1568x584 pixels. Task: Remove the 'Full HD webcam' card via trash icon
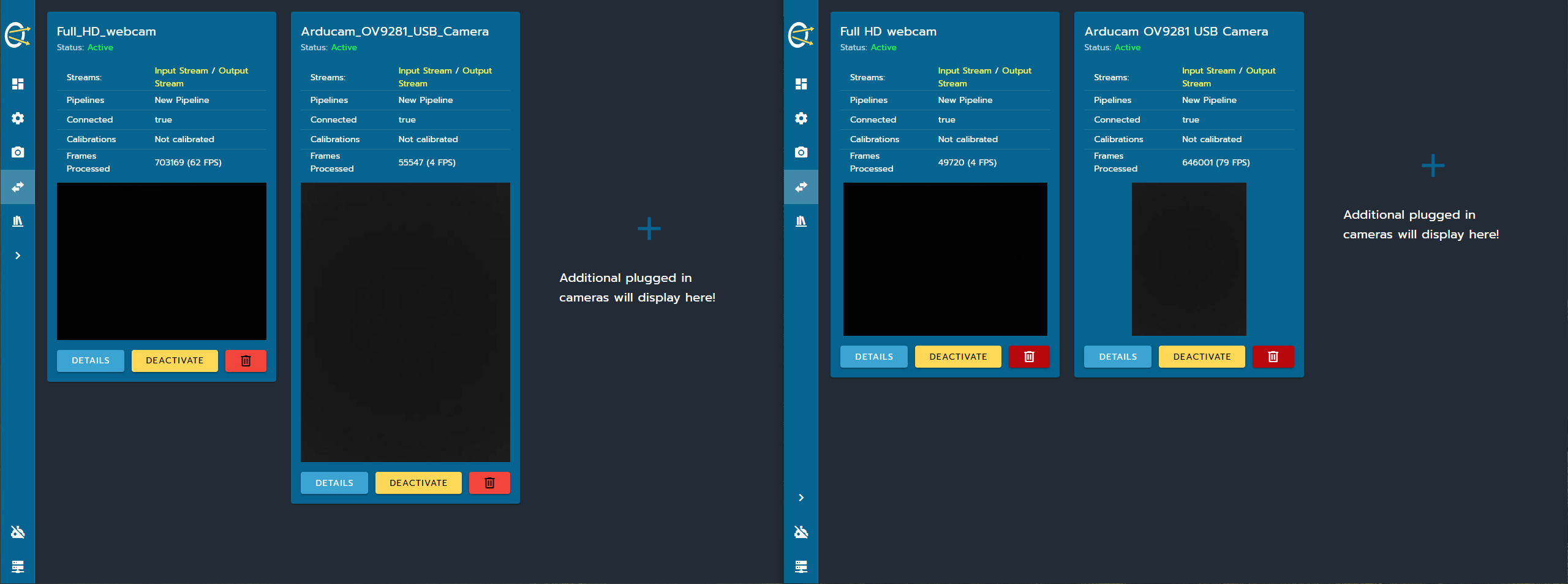coord(1028,357)
